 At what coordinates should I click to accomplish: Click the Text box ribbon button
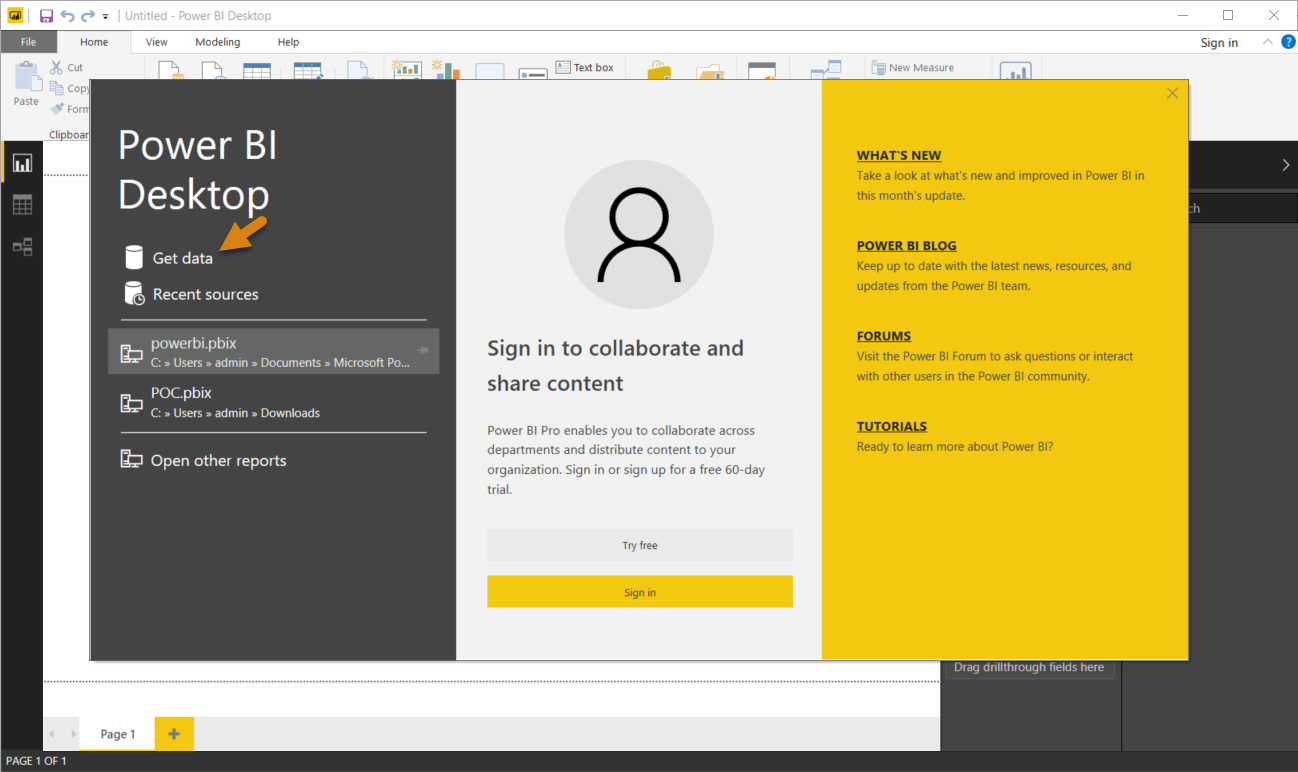coord(585,68)
